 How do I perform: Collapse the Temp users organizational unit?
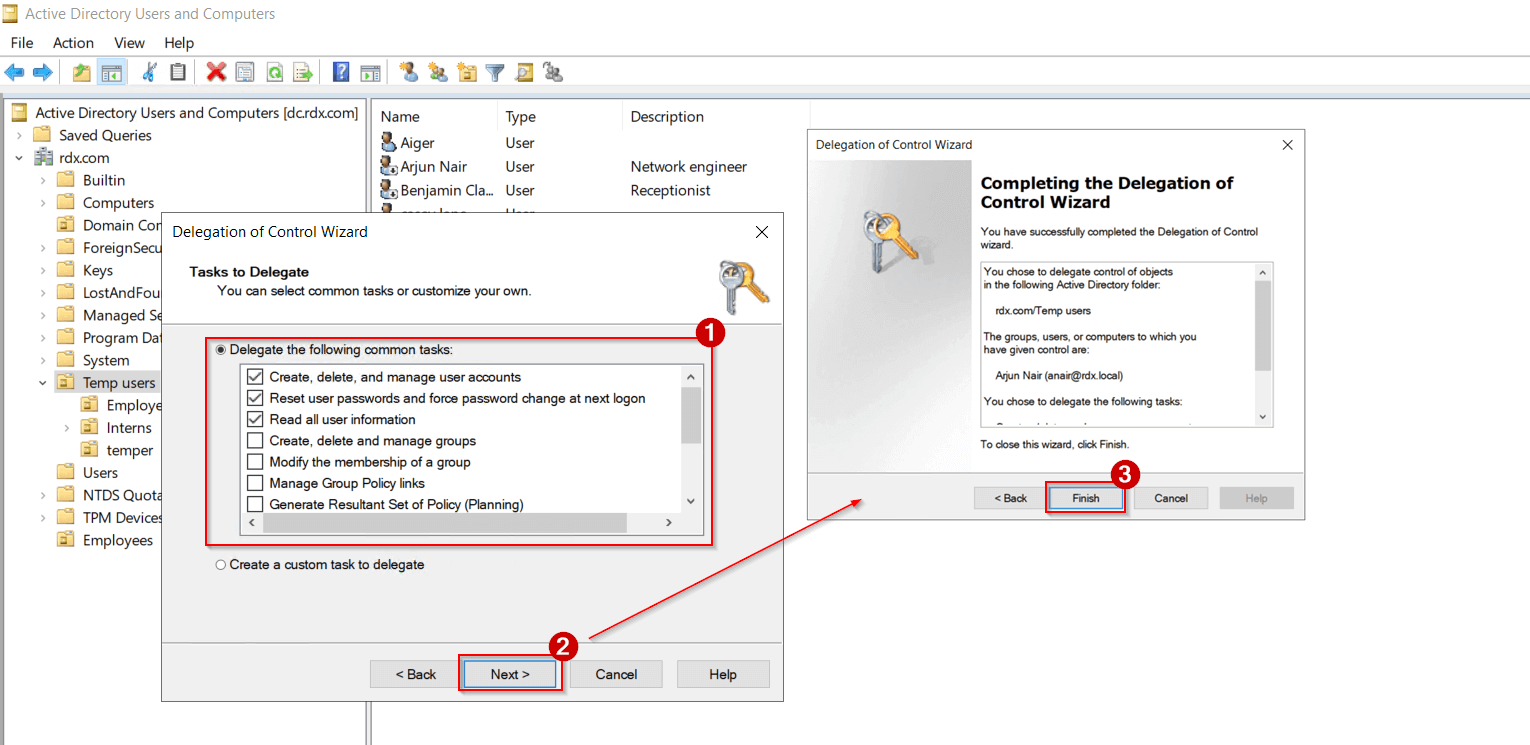(x=42, y=382)
